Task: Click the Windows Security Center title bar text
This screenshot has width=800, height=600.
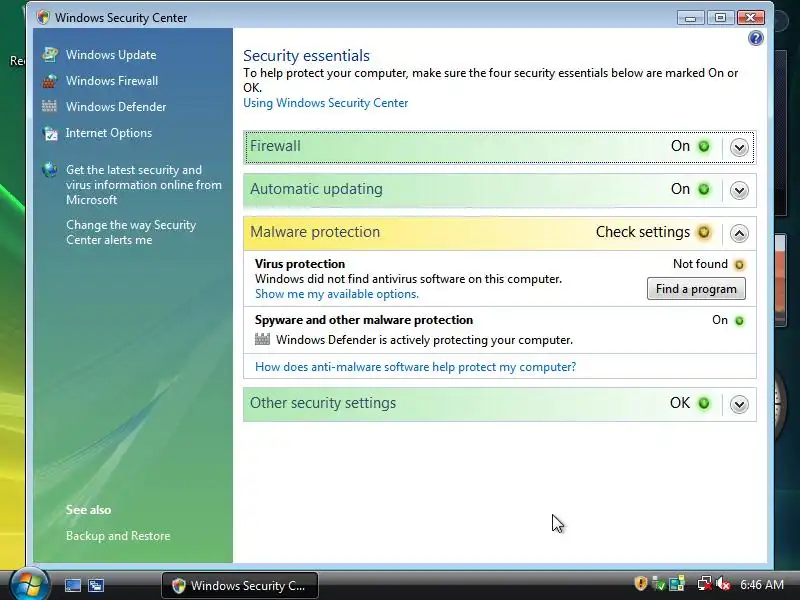Action: 121,18
